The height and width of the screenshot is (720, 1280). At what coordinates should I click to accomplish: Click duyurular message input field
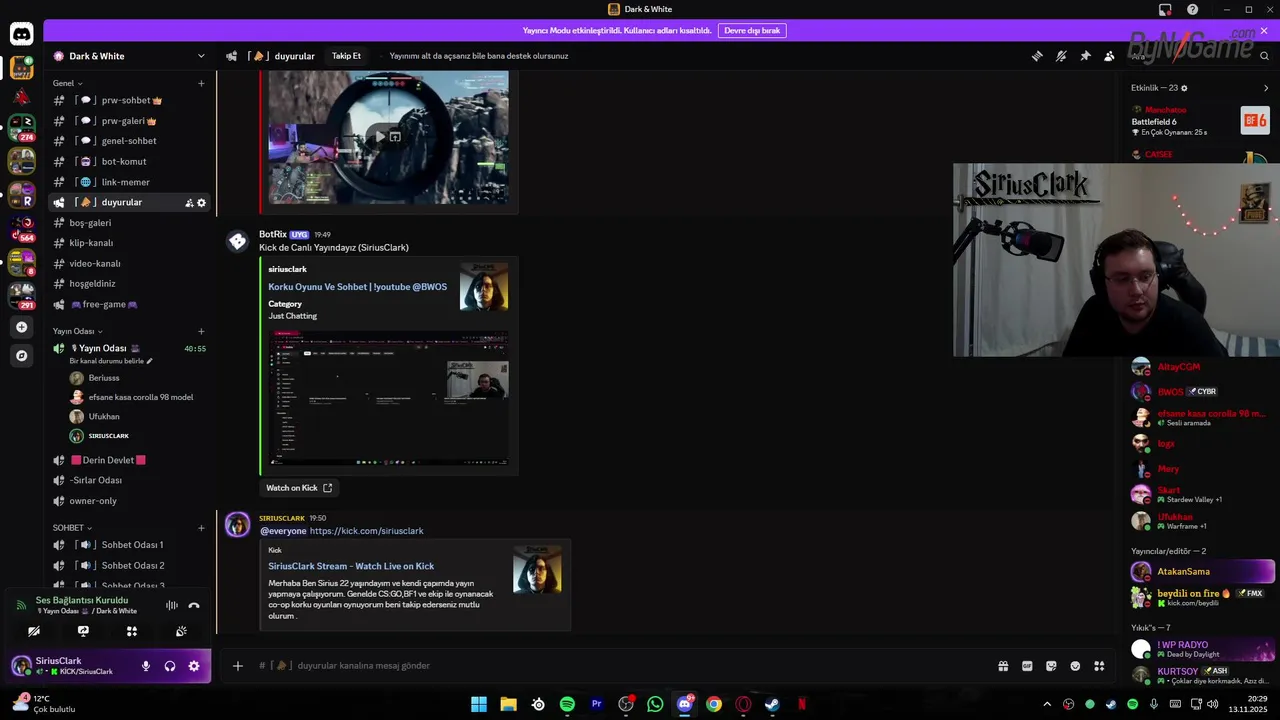(x=620, y=666)
